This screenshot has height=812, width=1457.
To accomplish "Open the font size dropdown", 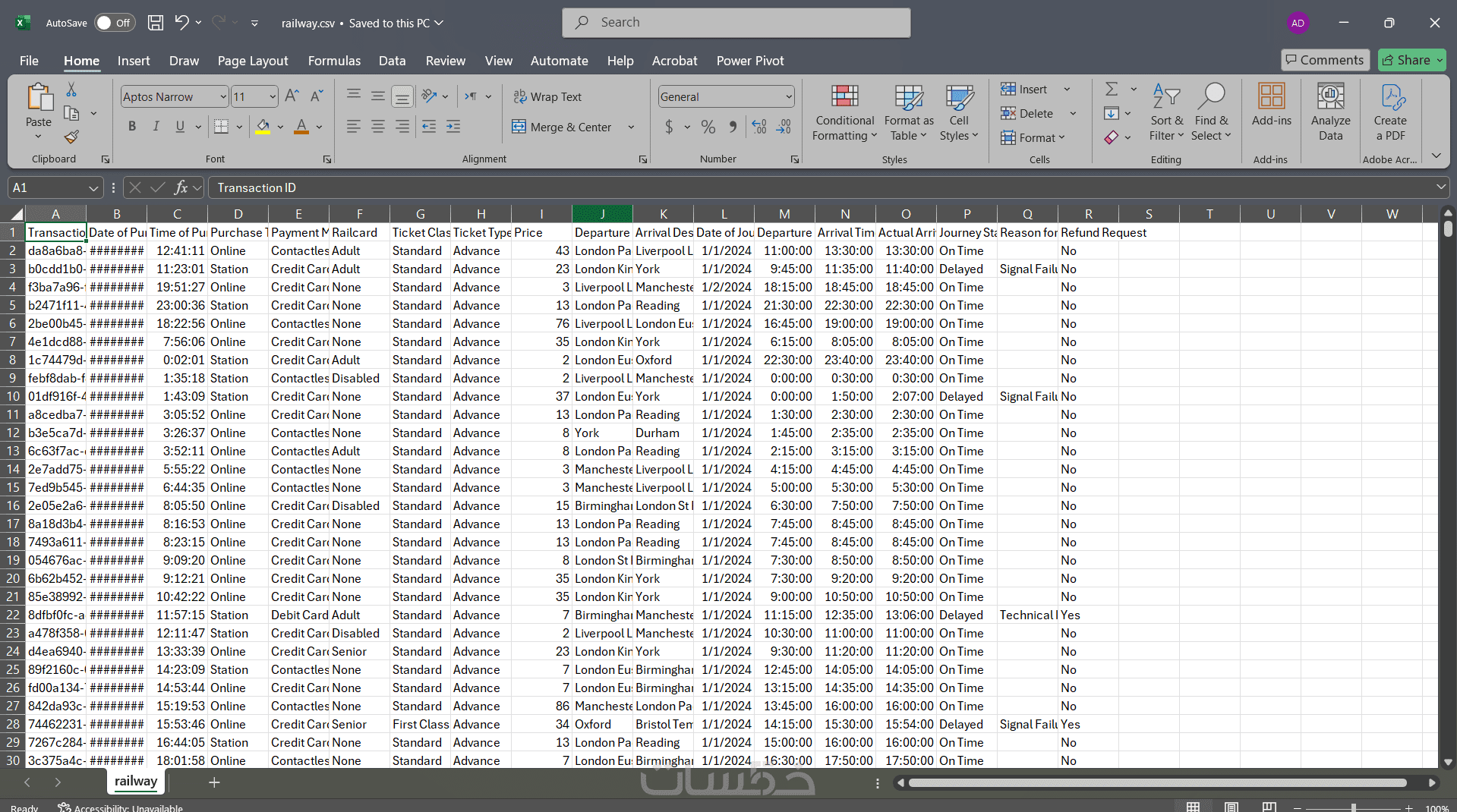I will click(x=273, y=96).
